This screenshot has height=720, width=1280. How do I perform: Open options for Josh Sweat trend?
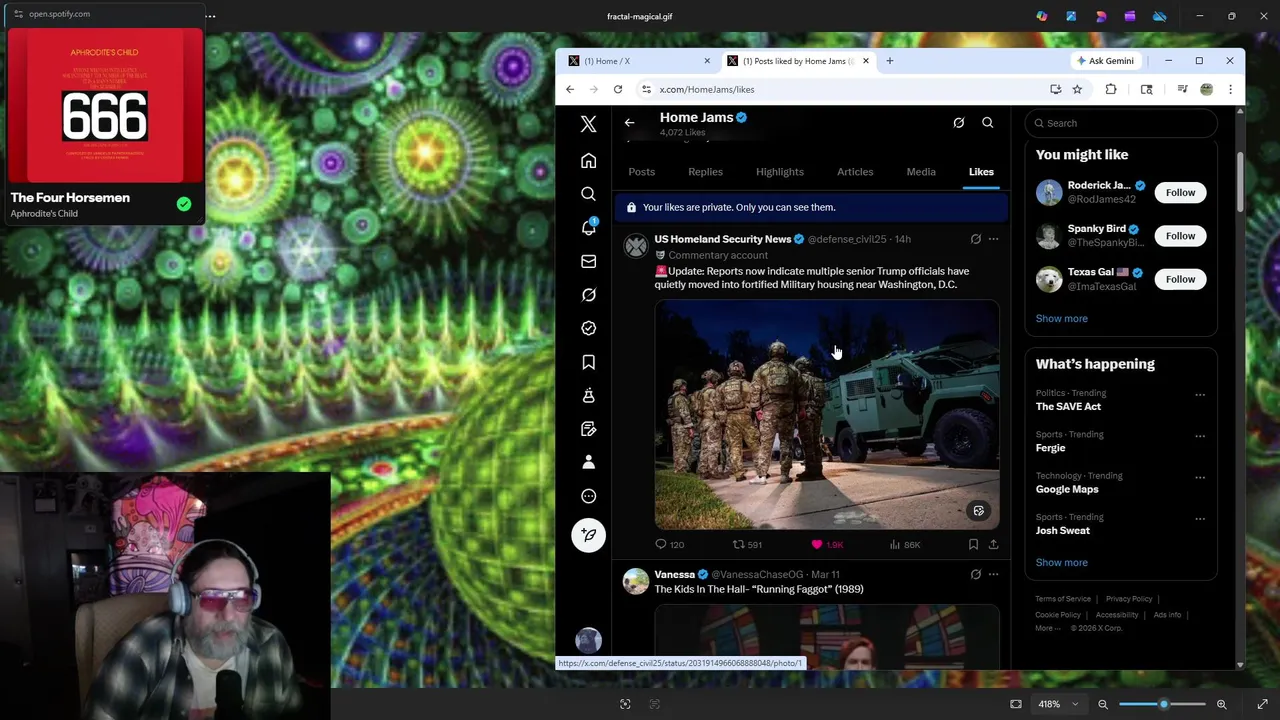(1200, 519)
